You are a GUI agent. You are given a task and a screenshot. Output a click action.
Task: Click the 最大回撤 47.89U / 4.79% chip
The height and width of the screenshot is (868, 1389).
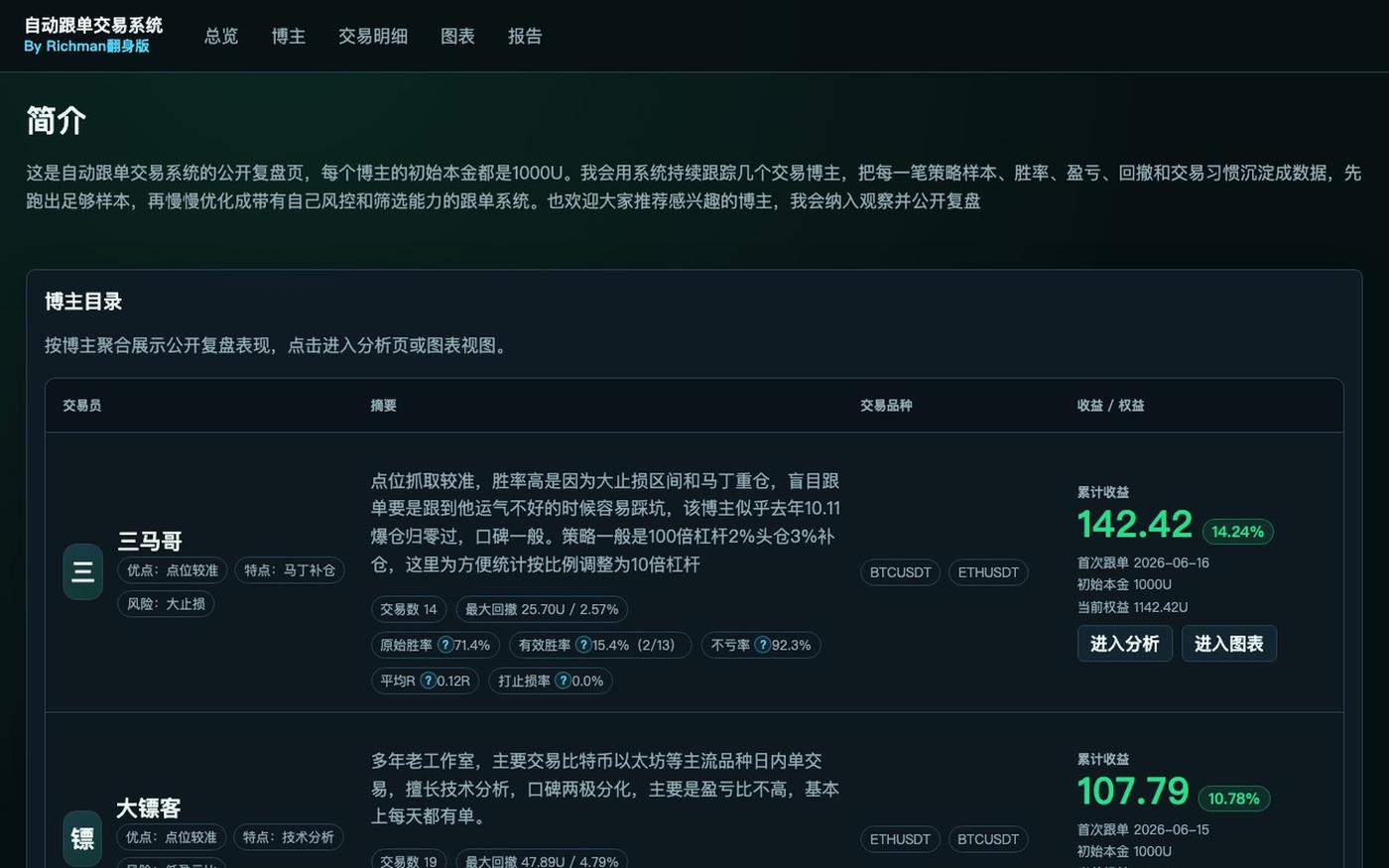542,861
